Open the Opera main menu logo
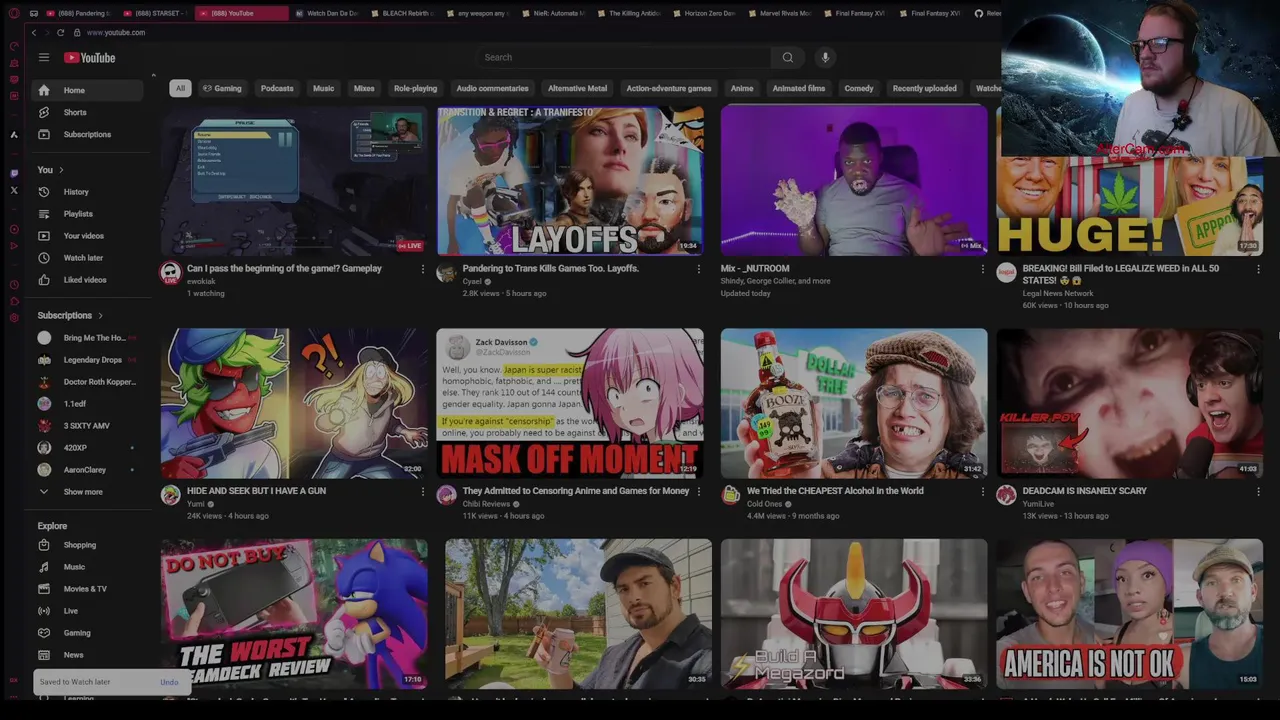This screenshot has height=720, width=1280. pyautogui.click(x=14, y=13)
